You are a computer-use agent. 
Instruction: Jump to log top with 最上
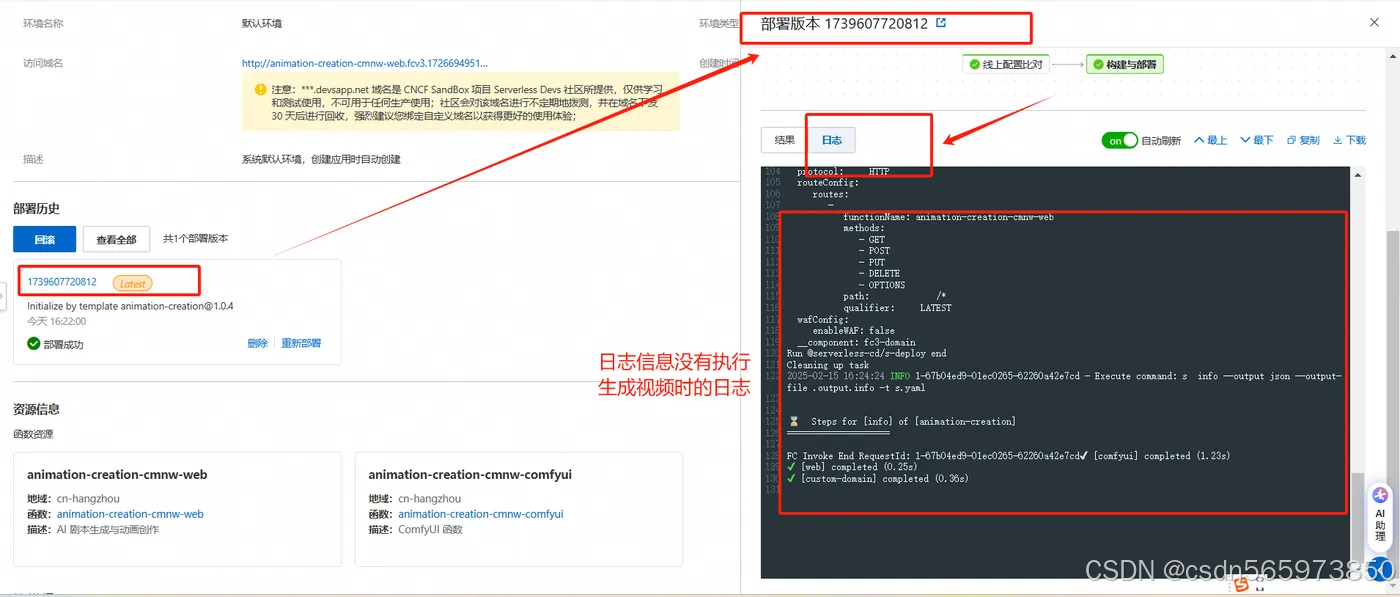[1210, 141]
